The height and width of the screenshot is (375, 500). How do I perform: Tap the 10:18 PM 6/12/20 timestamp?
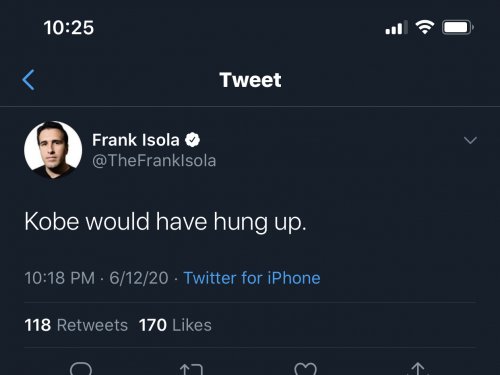(x=96, y=278)
